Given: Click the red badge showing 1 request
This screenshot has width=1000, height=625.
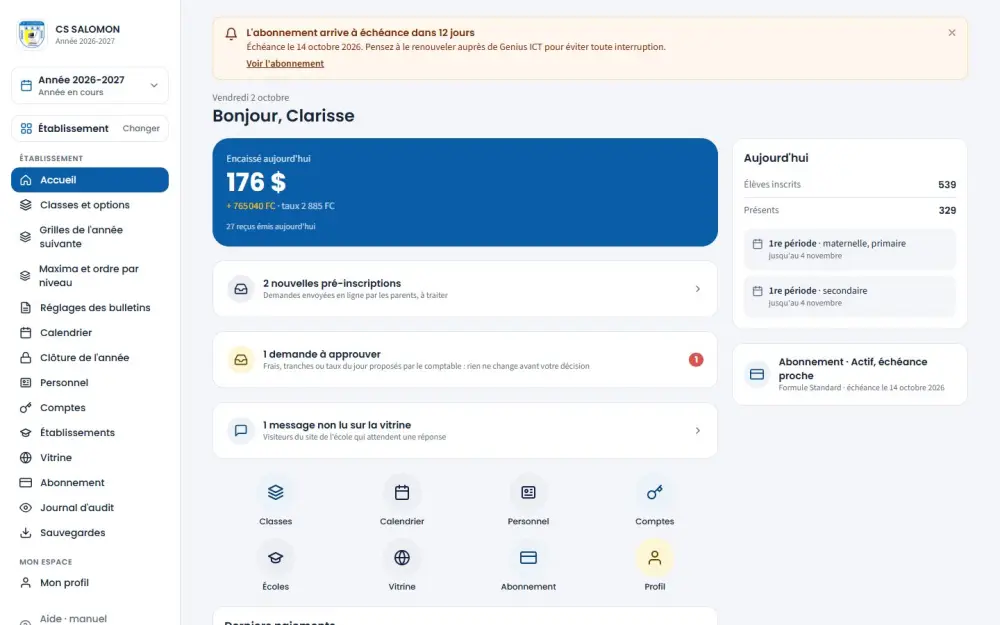Looking at the screenshot, I should tap(696, 360).
